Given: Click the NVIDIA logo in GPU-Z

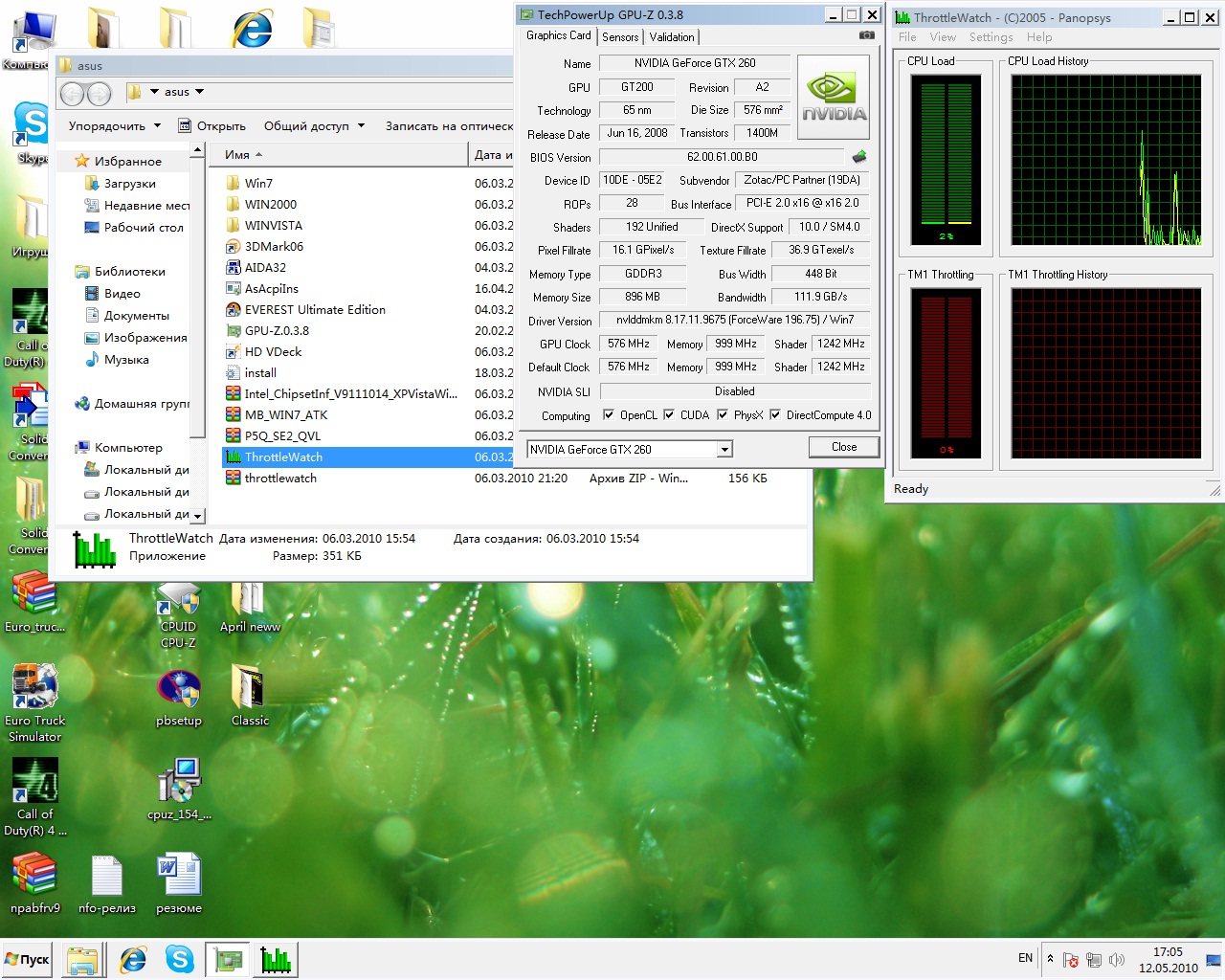Looking at the screenshot, I should [x=834, y=97].
